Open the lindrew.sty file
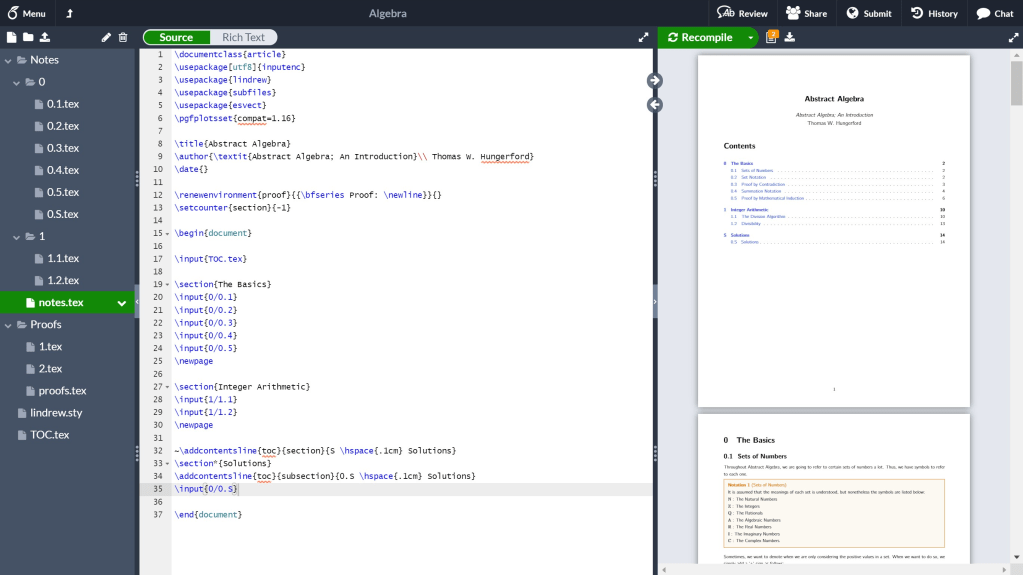 pos(55,413)
